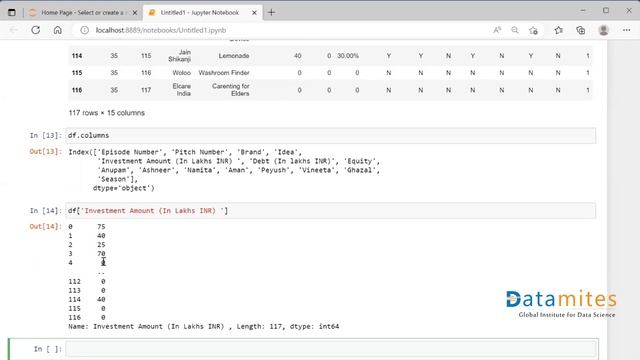Open a new browser tab
This screenshot has height=360, width=640.
pos(271,13)
